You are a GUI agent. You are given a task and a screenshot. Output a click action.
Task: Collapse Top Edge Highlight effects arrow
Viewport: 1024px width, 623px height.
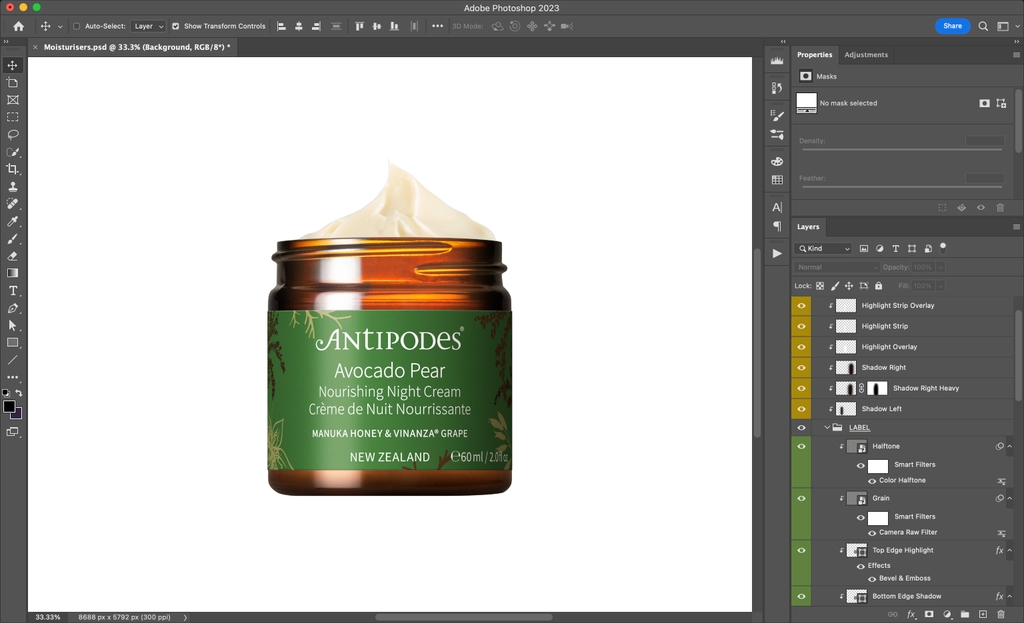point(1010,551)
